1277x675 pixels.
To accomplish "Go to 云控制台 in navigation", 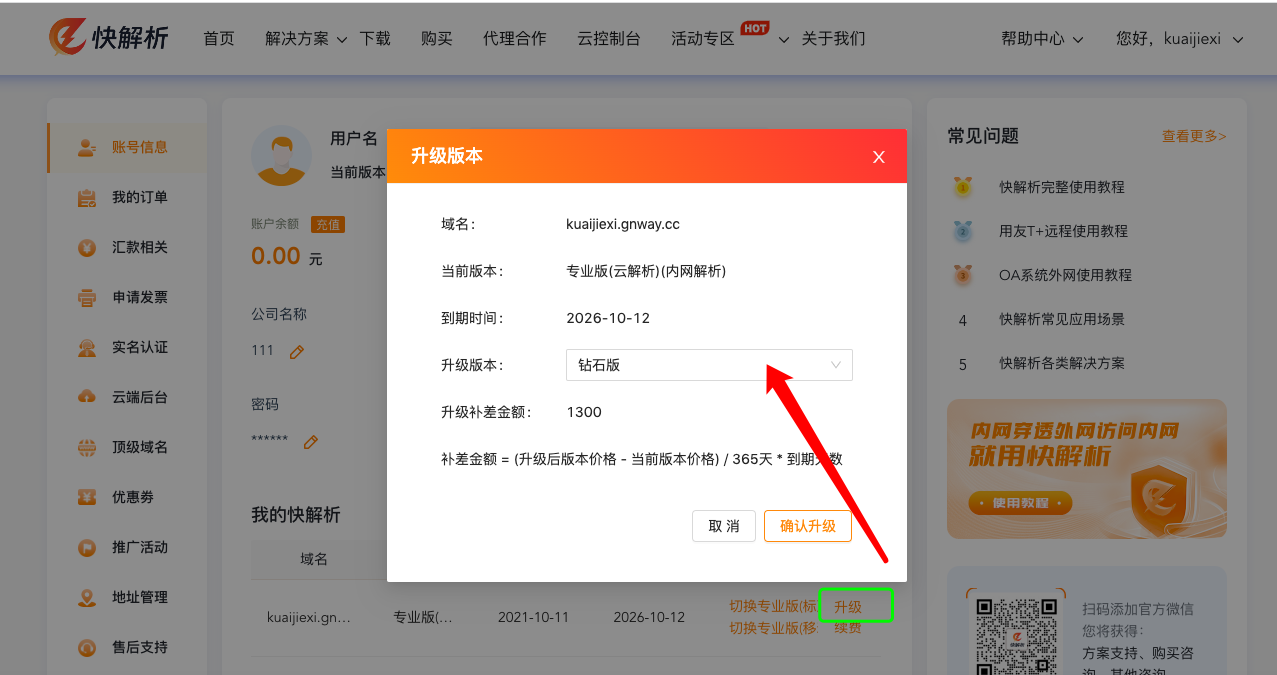I will click(608, 39).
